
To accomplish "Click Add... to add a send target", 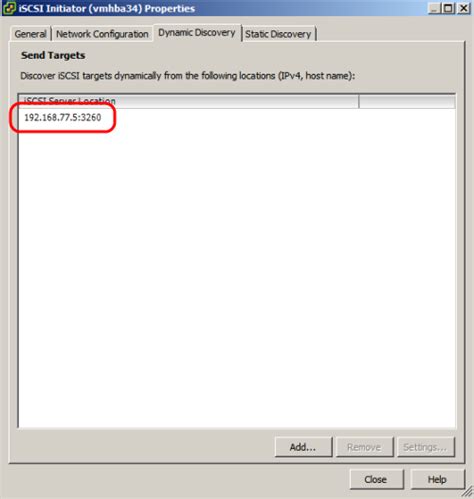I will click(x=303, y=447).
